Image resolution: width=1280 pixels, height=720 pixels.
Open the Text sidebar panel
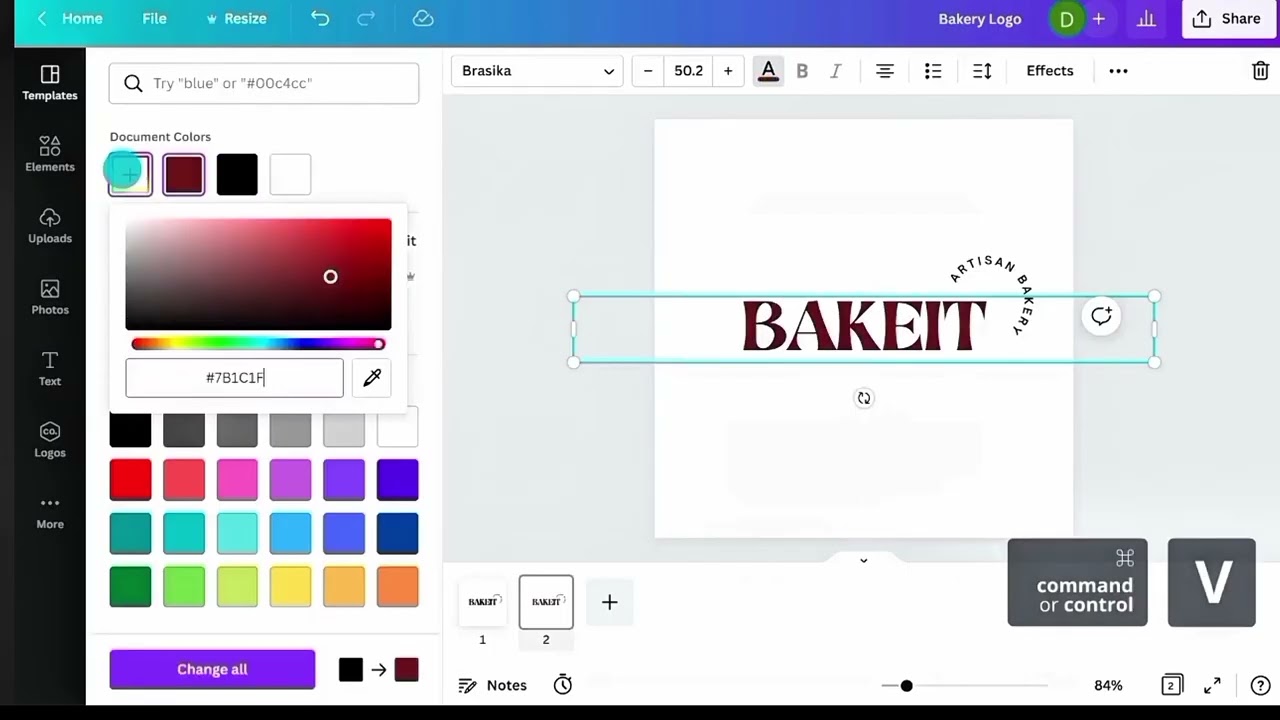tap(50, 368)
